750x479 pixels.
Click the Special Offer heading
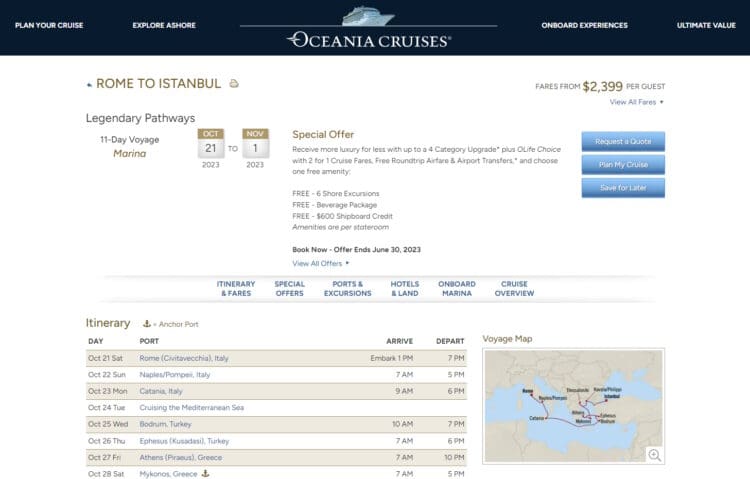click(323, 134)
